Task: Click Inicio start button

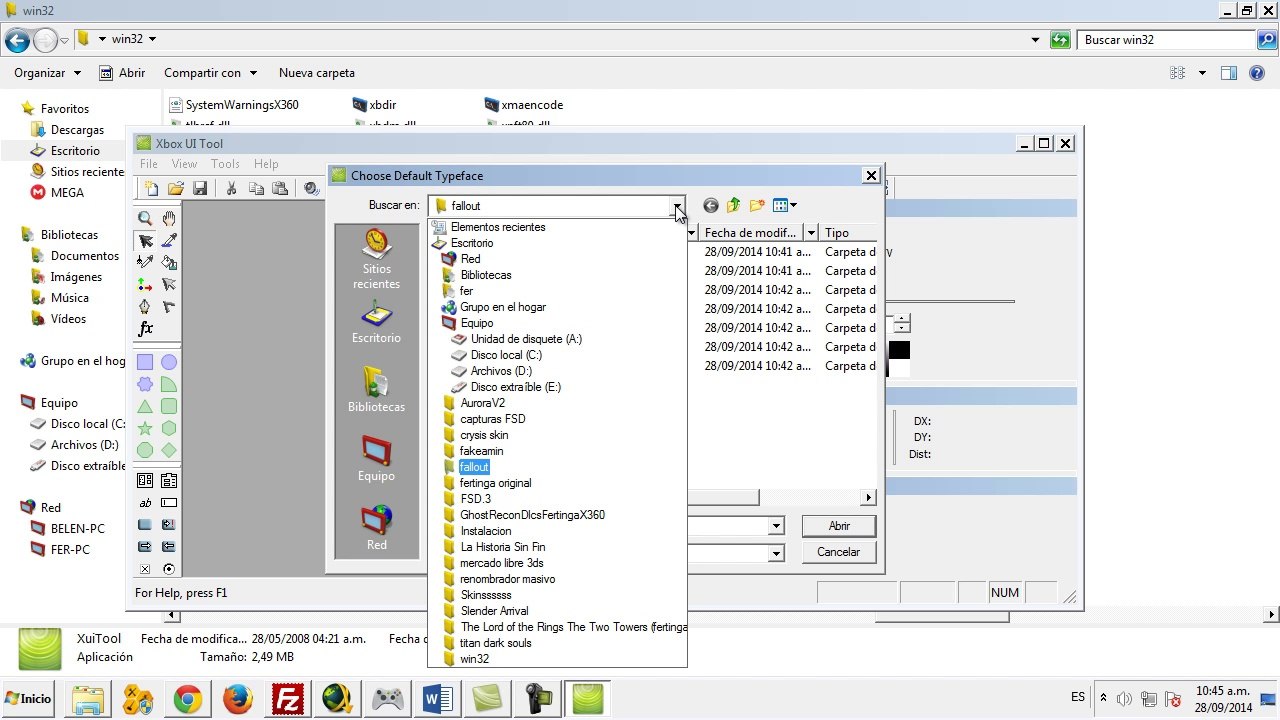Action: 28,699
